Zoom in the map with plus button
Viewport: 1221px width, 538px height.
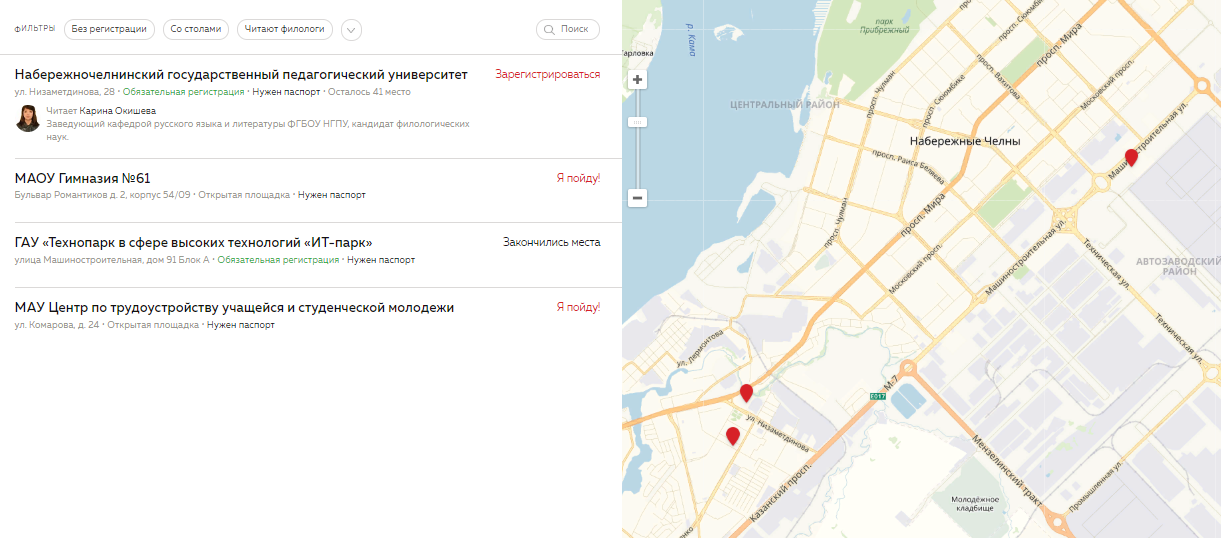pyautogui.click(x=637, y=79)
